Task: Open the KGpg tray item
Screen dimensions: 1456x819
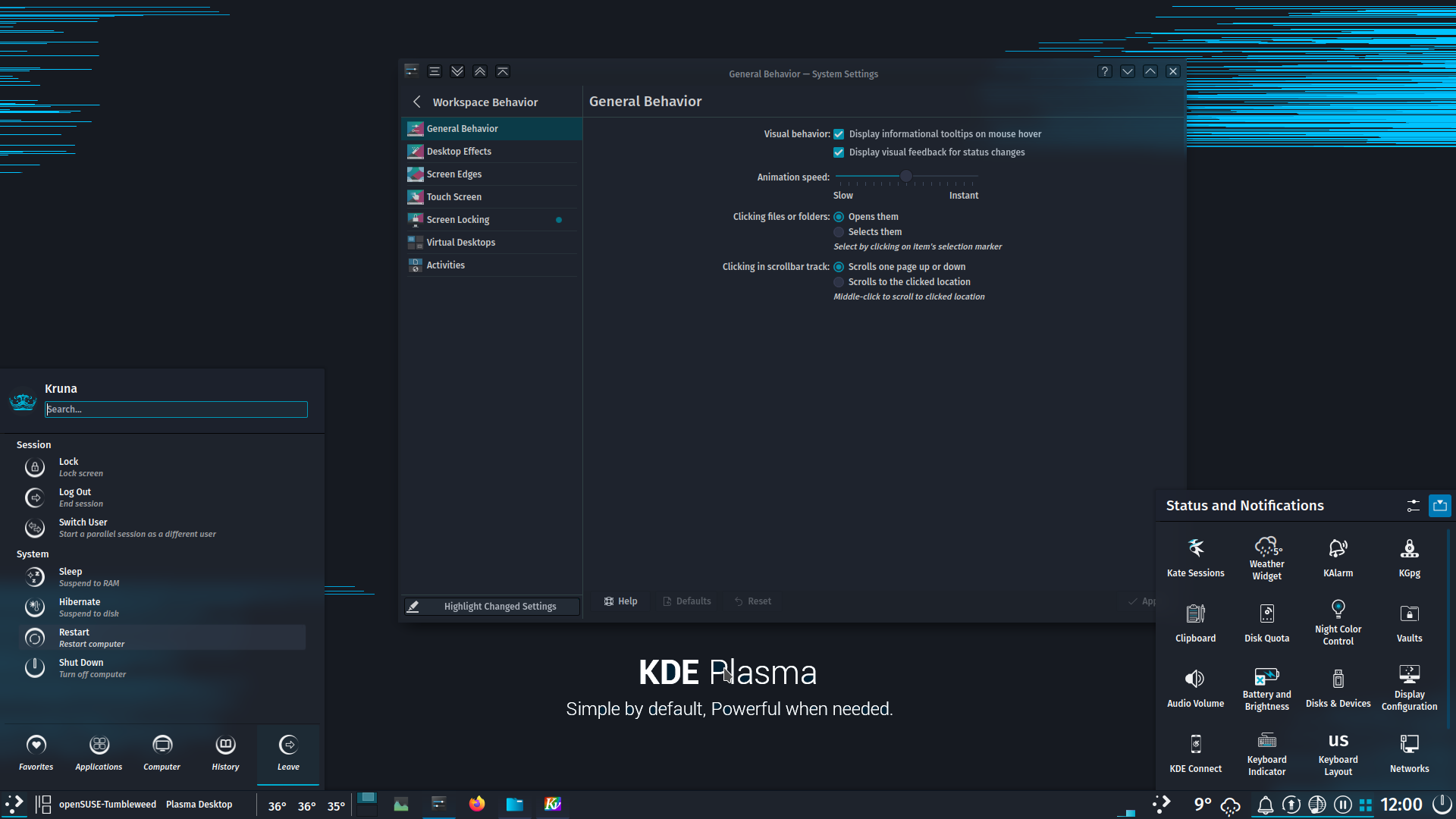Action: point(1409,557)
